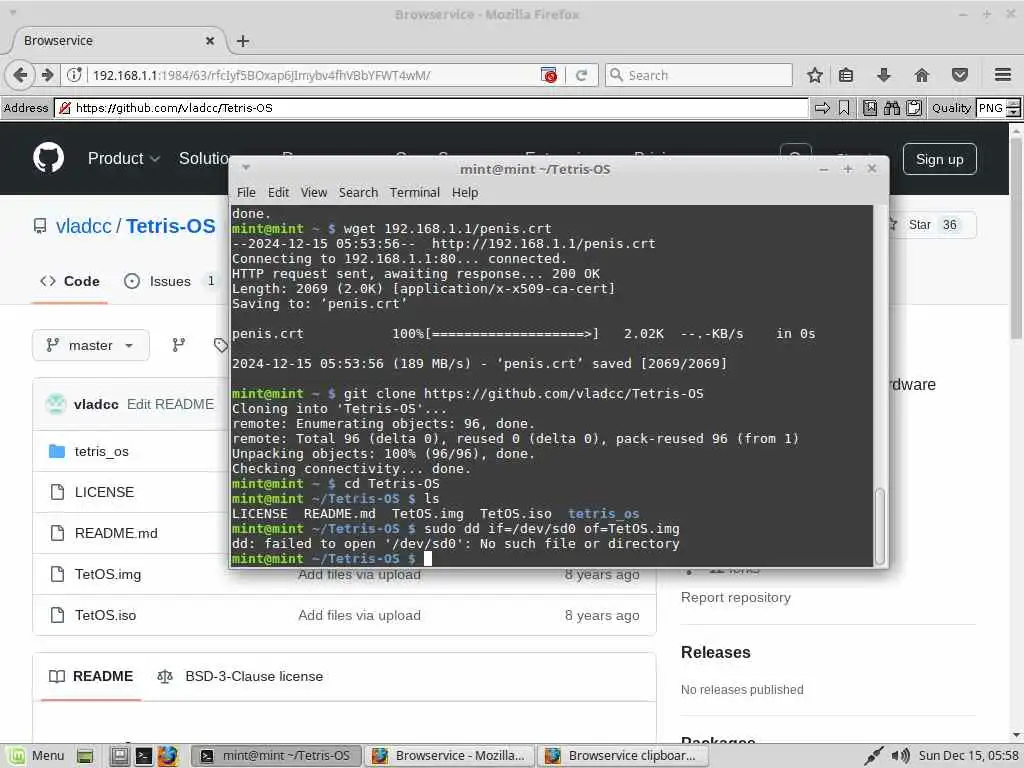The image size is (1024, 768).
Task: Focus the Browservice Address field
Action: (431, 108)
